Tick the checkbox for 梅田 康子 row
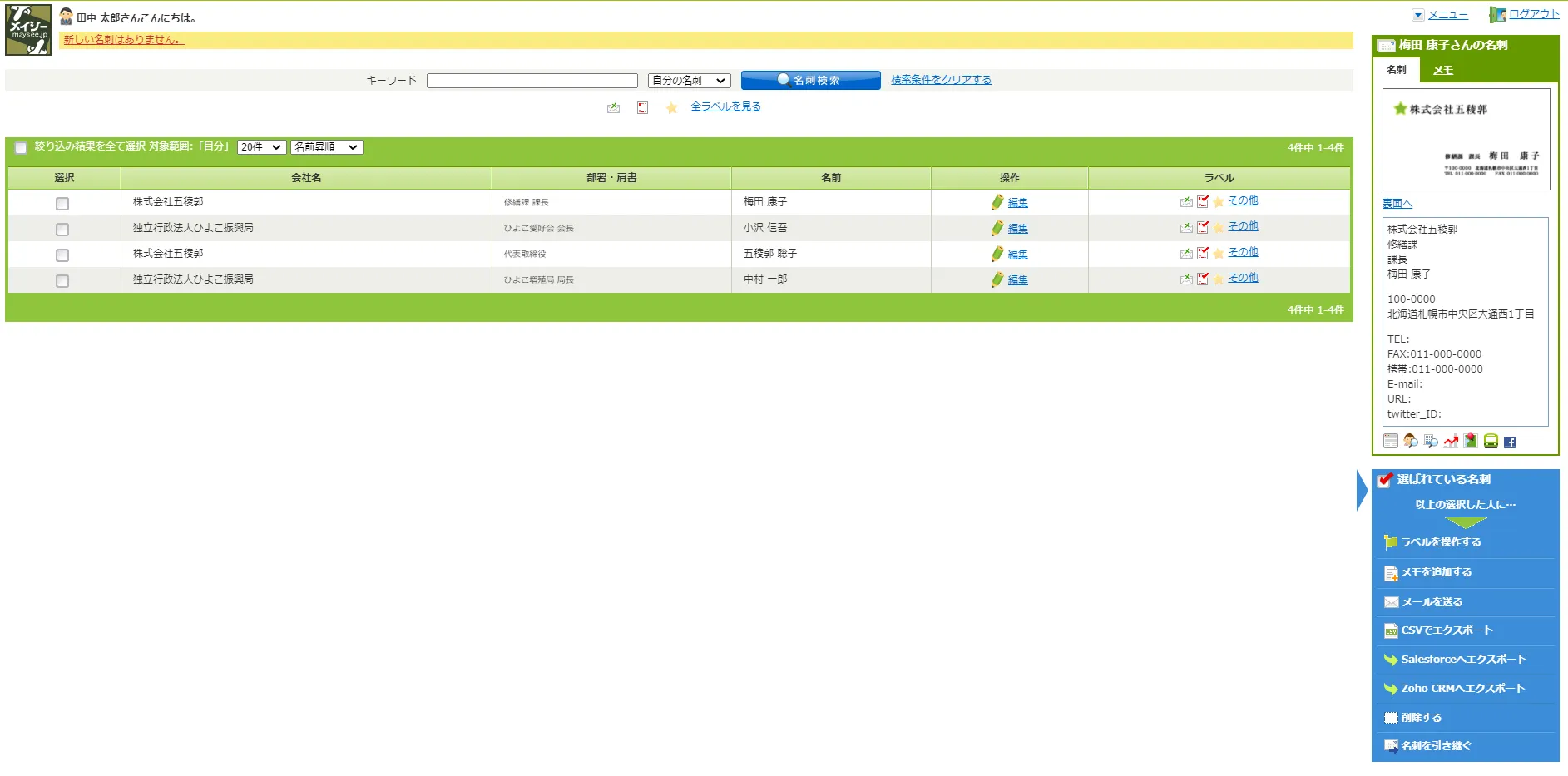This screenshot has height=776, width=1568. (x=62, y=204)
